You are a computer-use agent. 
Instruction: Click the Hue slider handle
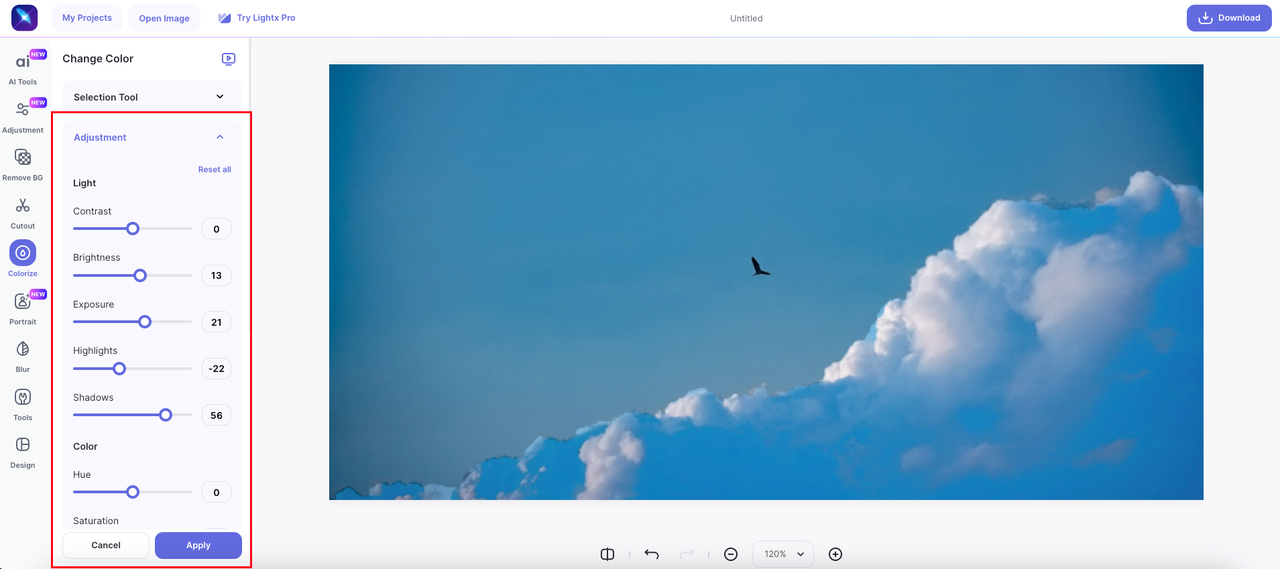click(132, 492)
